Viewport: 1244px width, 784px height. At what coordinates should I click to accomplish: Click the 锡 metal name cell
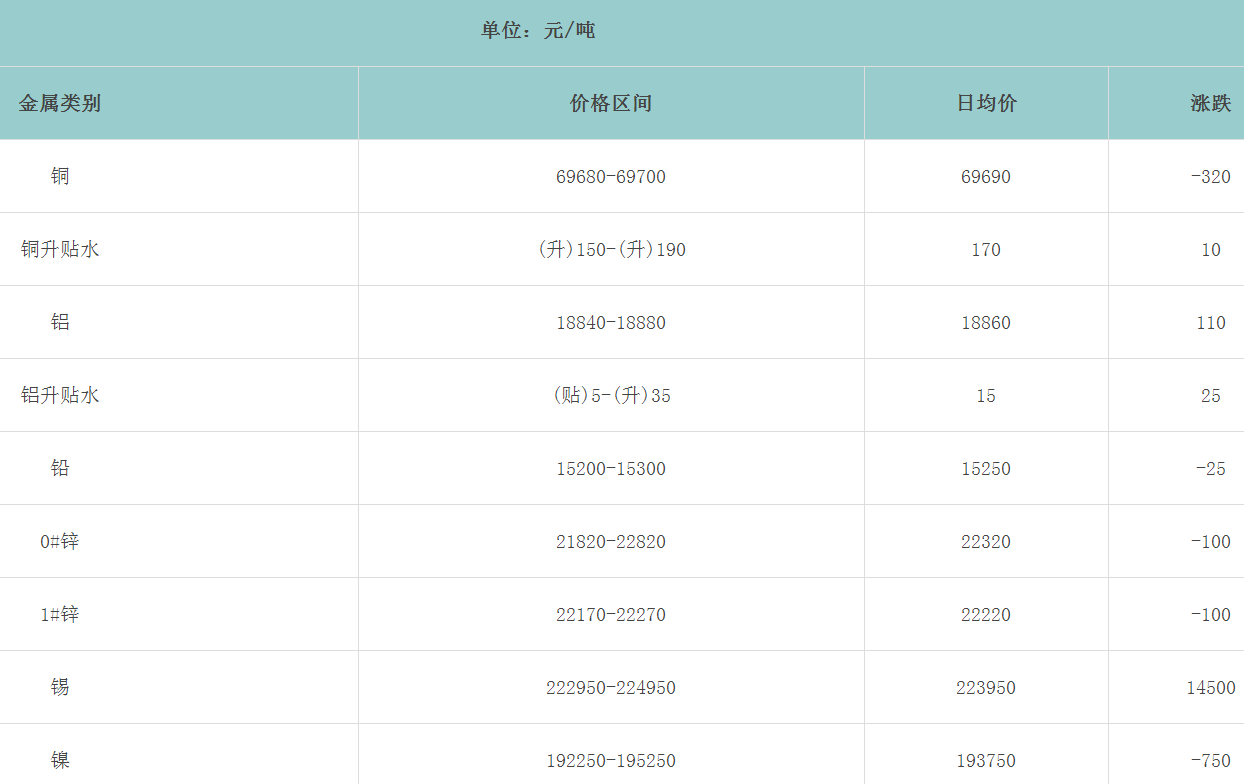60,687
